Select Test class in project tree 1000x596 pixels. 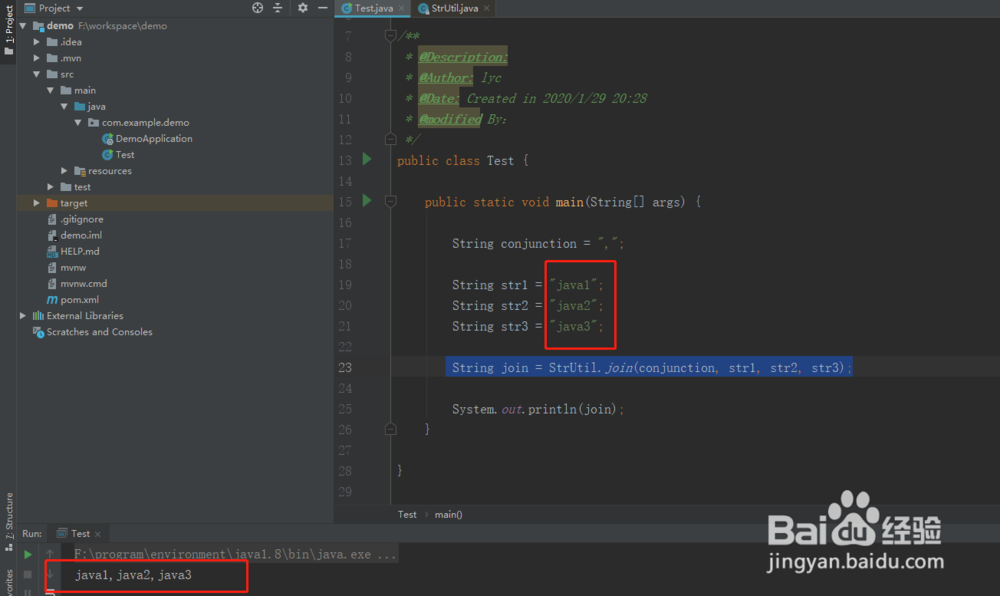[125, 155]
